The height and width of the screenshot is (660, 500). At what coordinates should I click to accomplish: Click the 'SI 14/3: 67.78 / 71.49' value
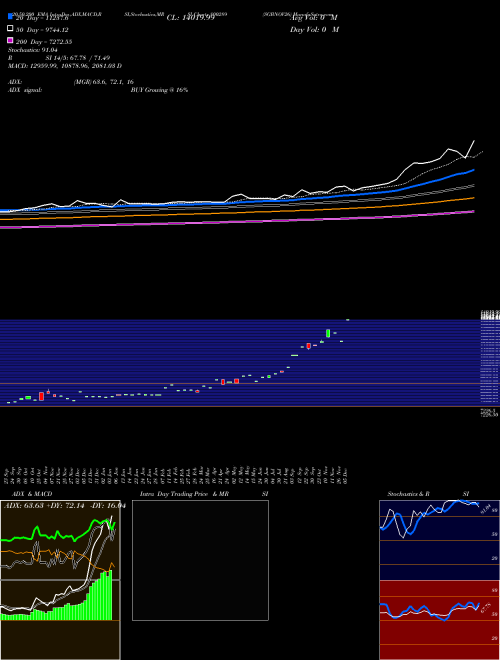click(x=77, y=58)
